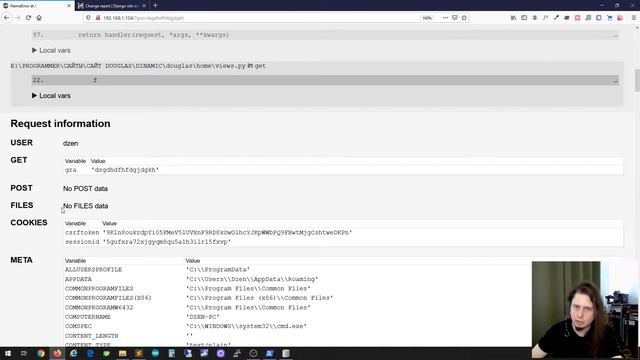Close the Change report Django tab

[144, 6]
